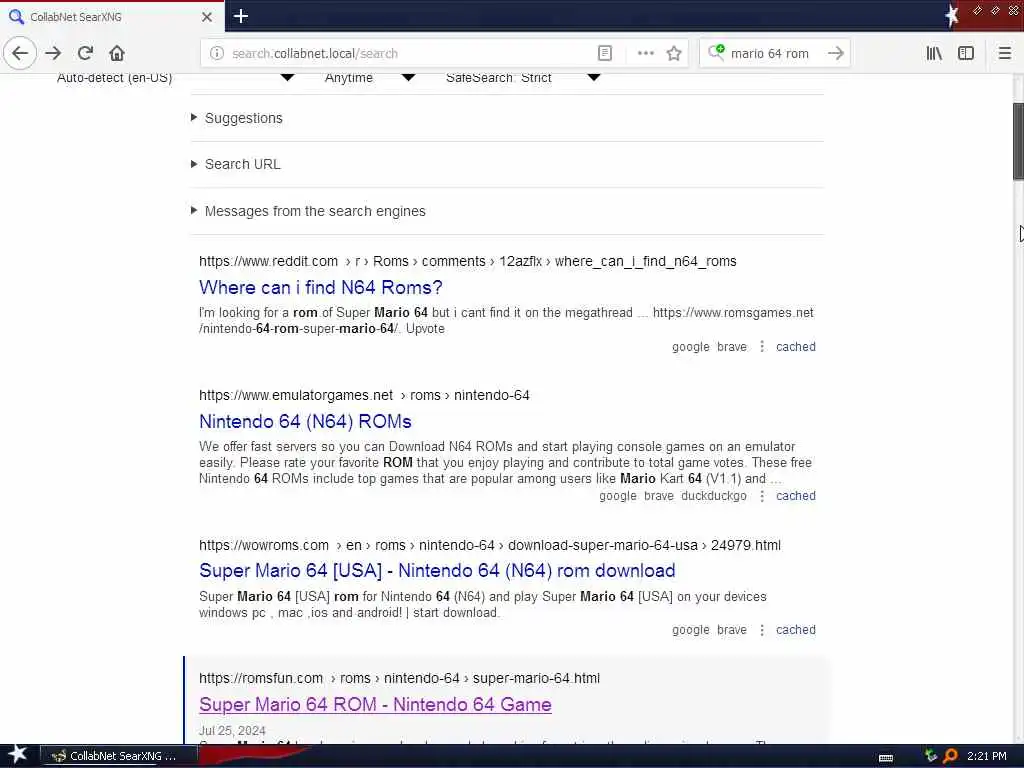
Task: Open the star start menu in taskbar
Action: 18,755
